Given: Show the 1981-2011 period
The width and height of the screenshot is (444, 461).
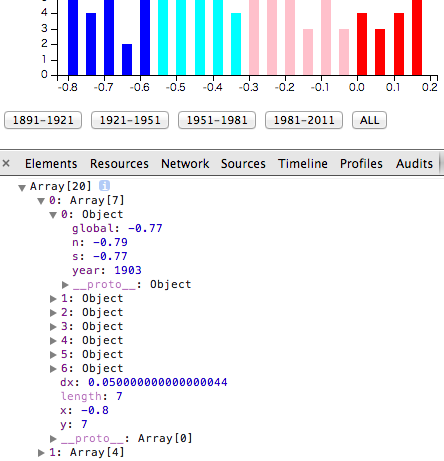Looking at the screenshot, I should pyautogui.click(x=304, y=120).
